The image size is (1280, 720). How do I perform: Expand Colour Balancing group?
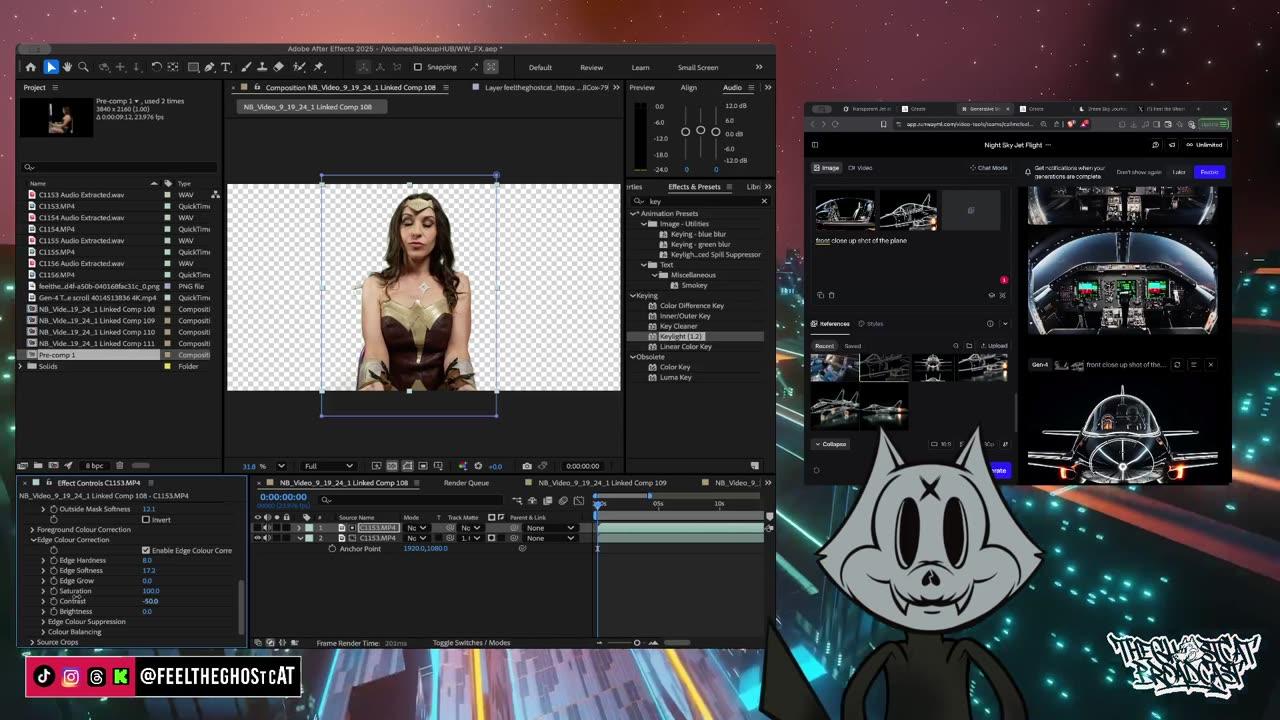[43, 632]
